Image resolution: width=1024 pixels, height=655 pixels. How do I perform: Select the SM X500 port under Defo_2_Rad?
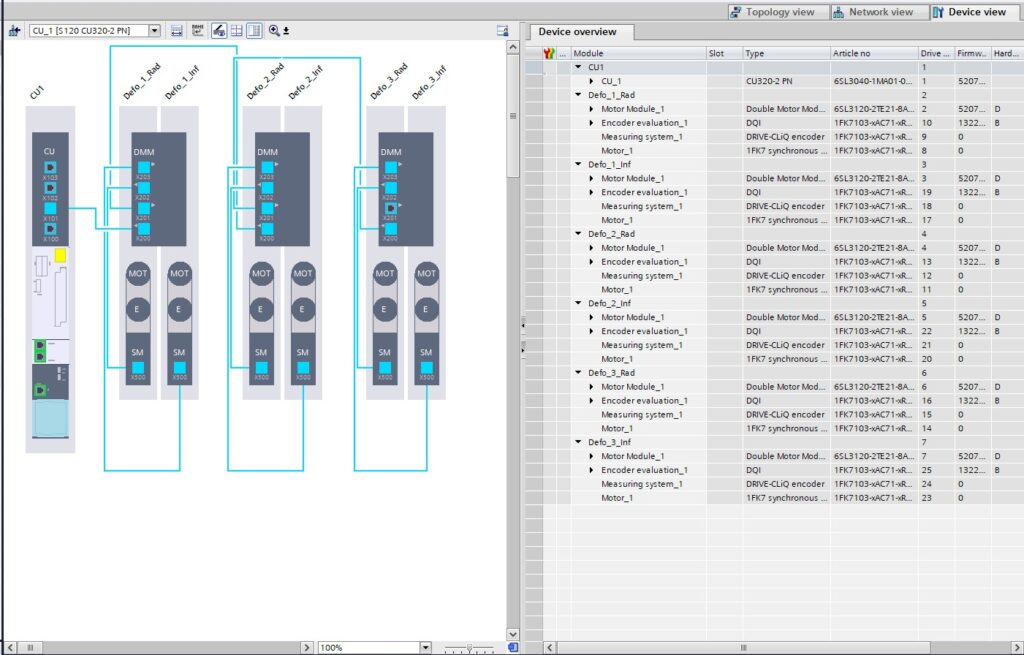point(261,368)
